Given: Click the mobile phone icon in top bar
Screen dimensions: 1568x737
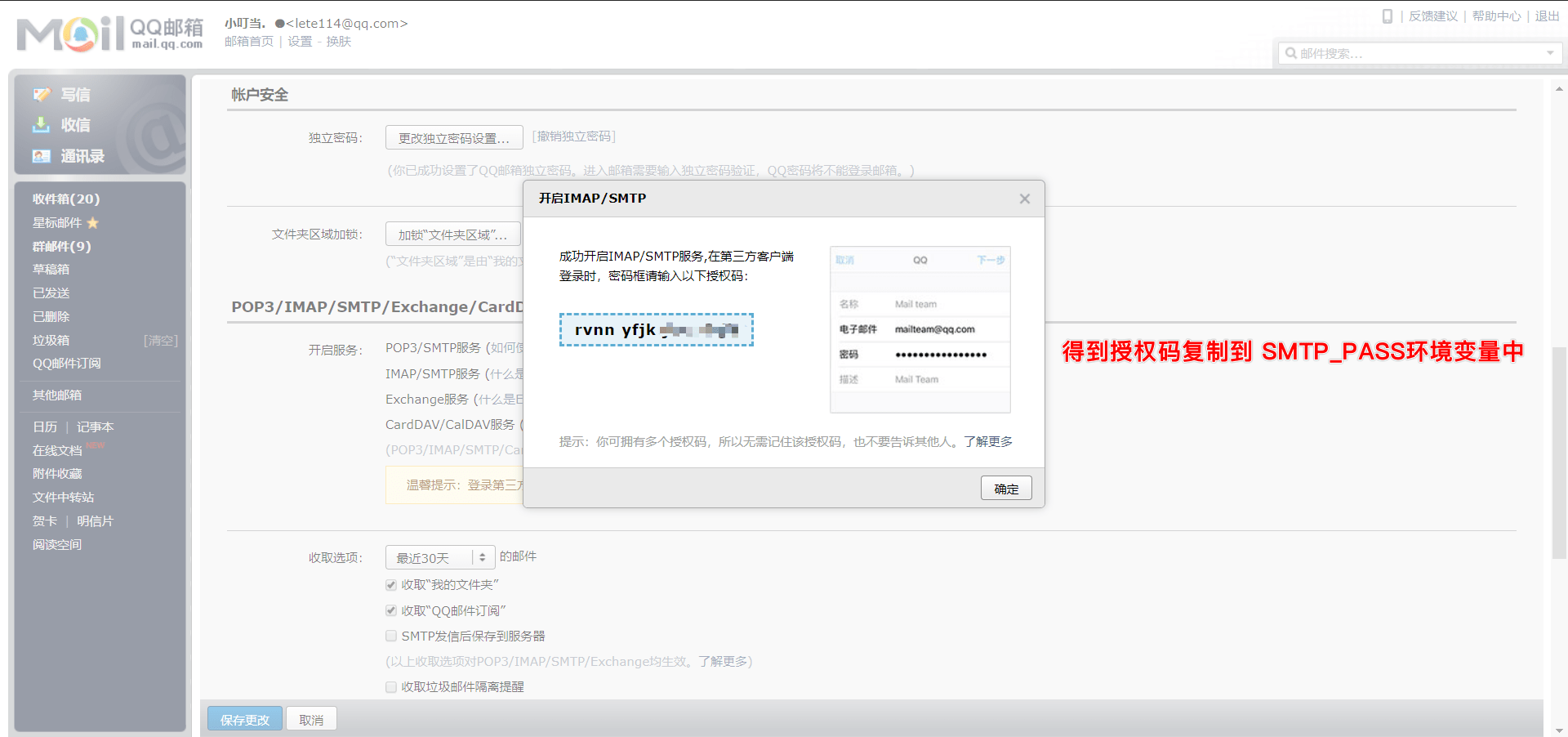Looking at the screenshot, I should point(1387,16).
